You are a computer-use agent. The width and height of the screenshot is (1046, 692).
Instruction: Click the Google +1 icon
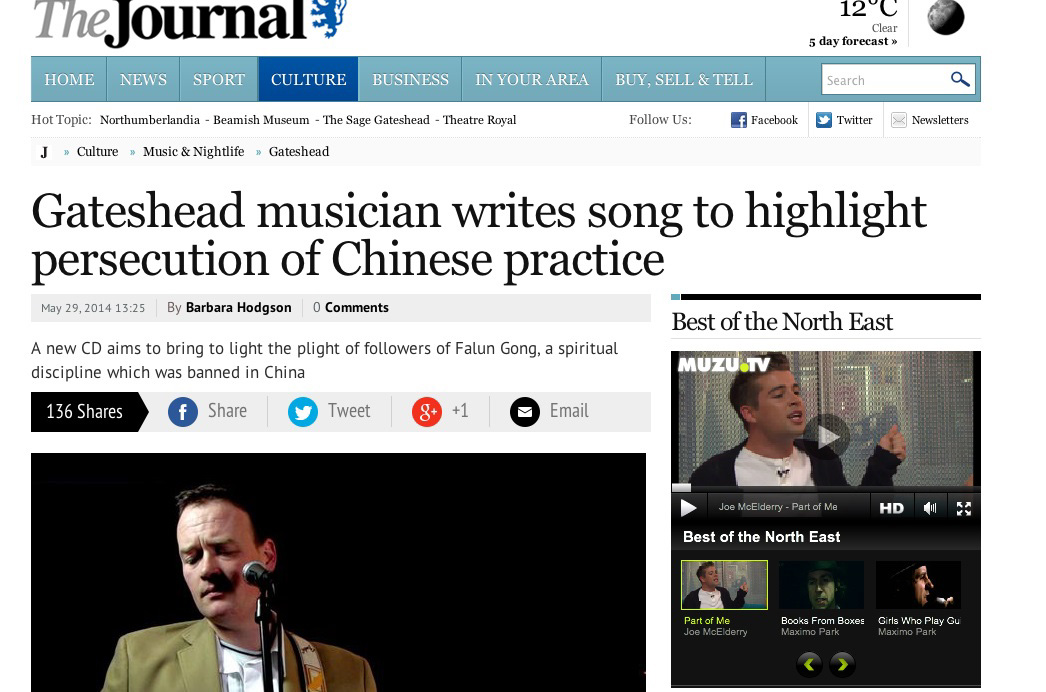[427, 412]
